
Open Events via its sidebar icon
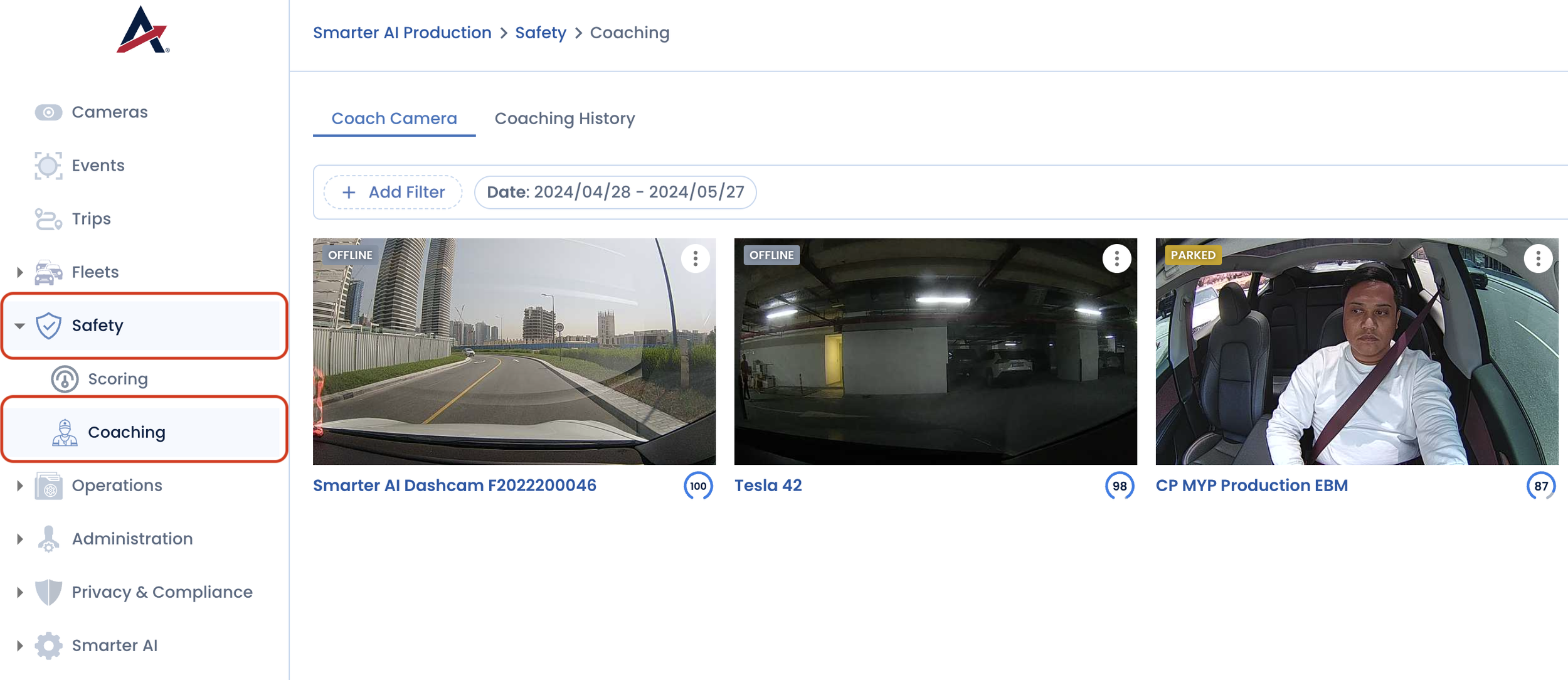coord(48,166)
